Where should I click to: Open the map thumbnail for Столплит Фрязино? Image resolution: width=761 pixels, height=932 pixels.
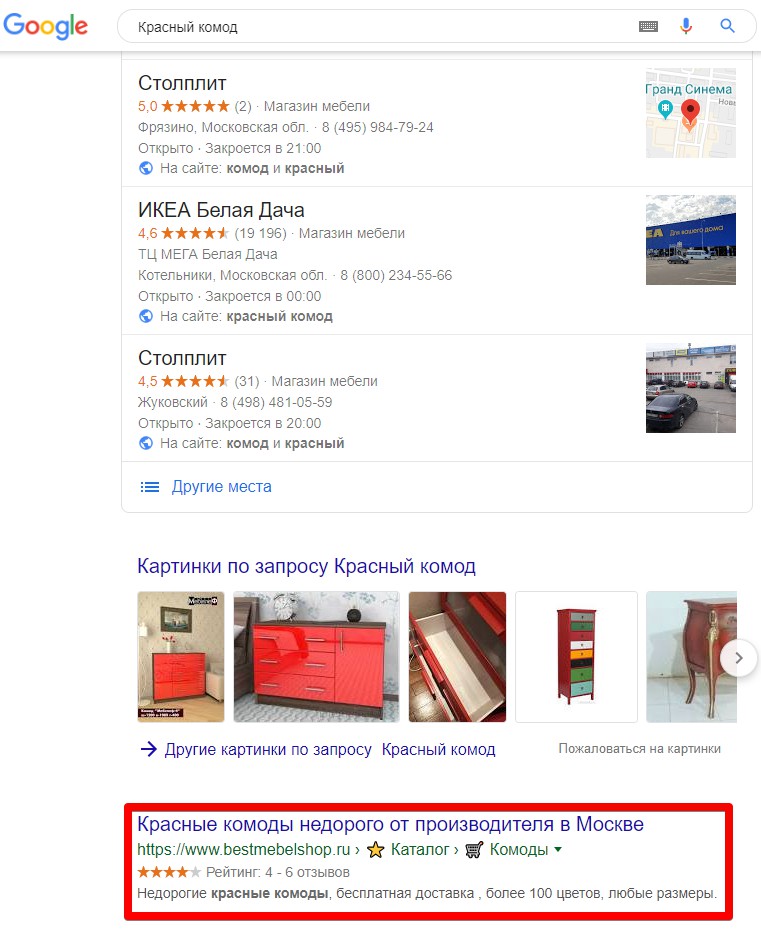pos(691,113)
